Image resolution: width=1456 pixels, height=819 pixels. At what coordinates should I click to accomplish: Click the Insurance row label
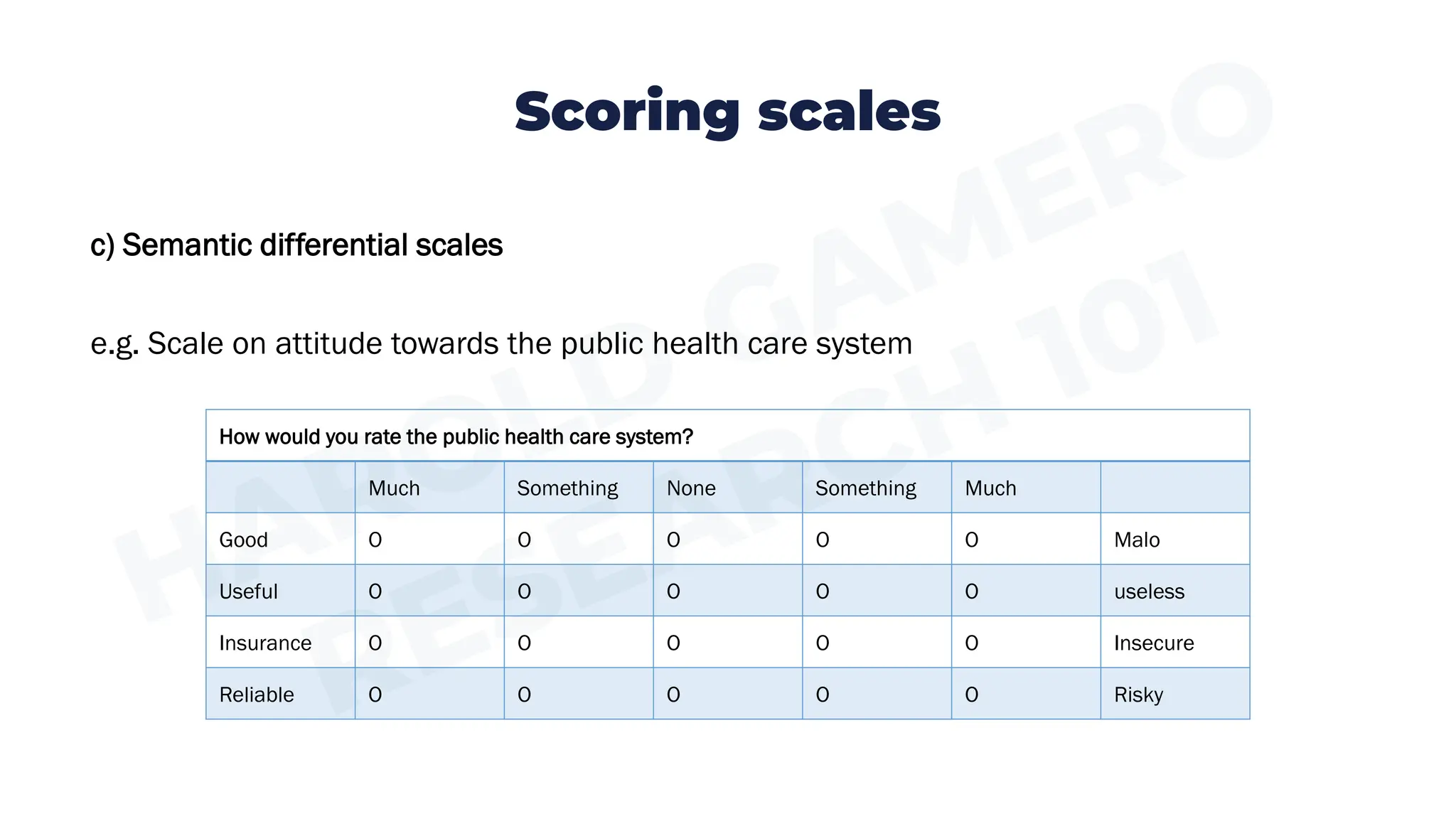tap(265, 643)
